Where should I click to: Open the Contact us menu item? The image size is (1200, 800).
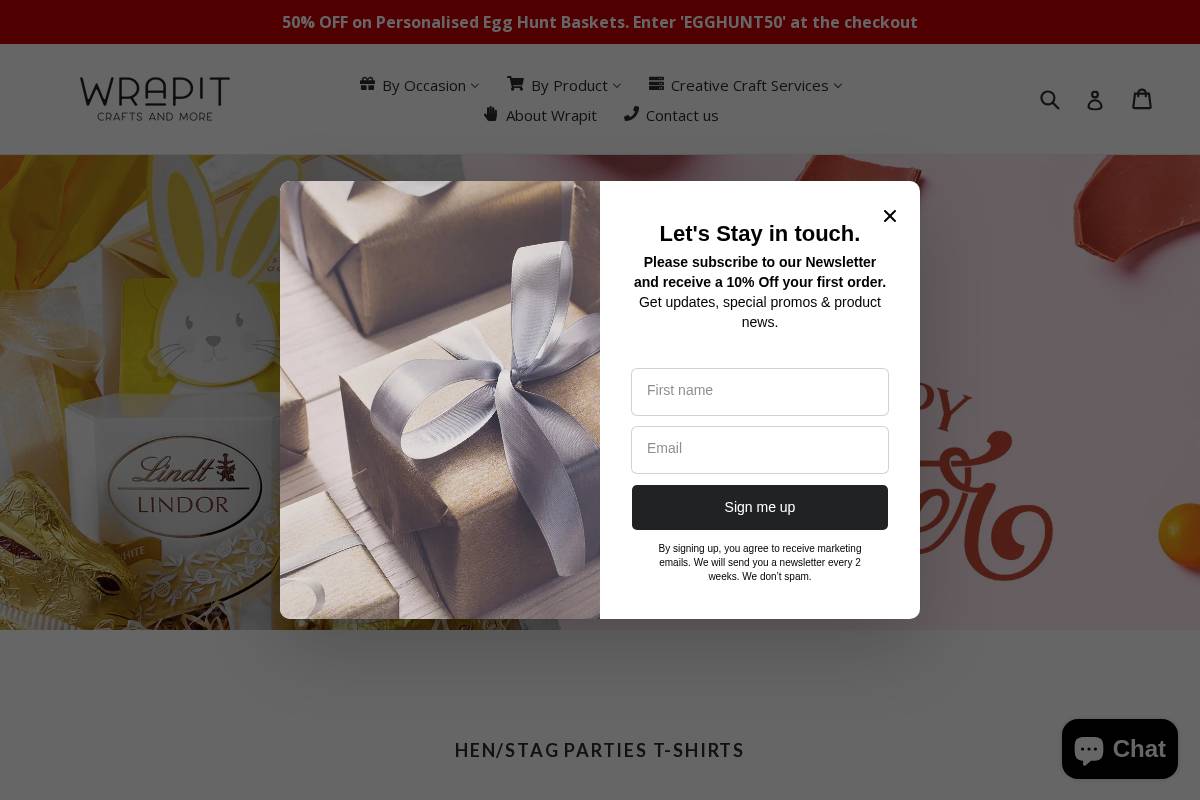click(682, 115)
